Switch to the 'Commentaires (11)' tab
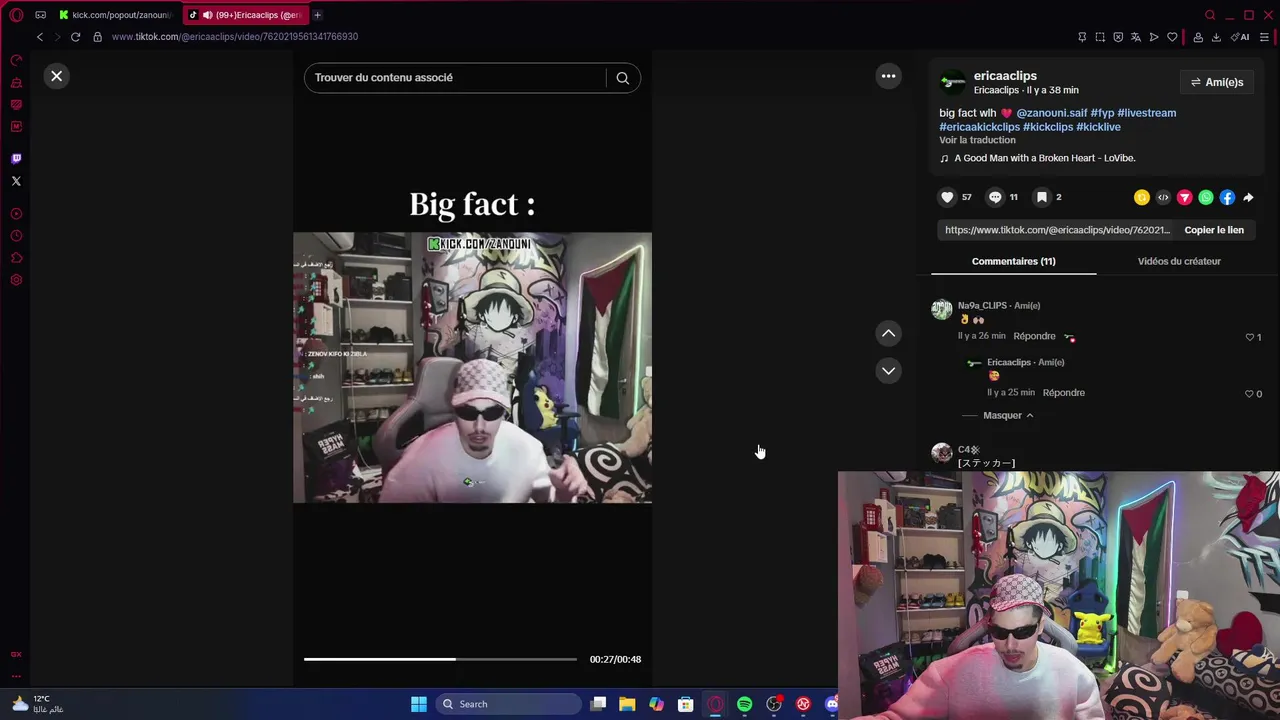 (x=1013, y=261)
